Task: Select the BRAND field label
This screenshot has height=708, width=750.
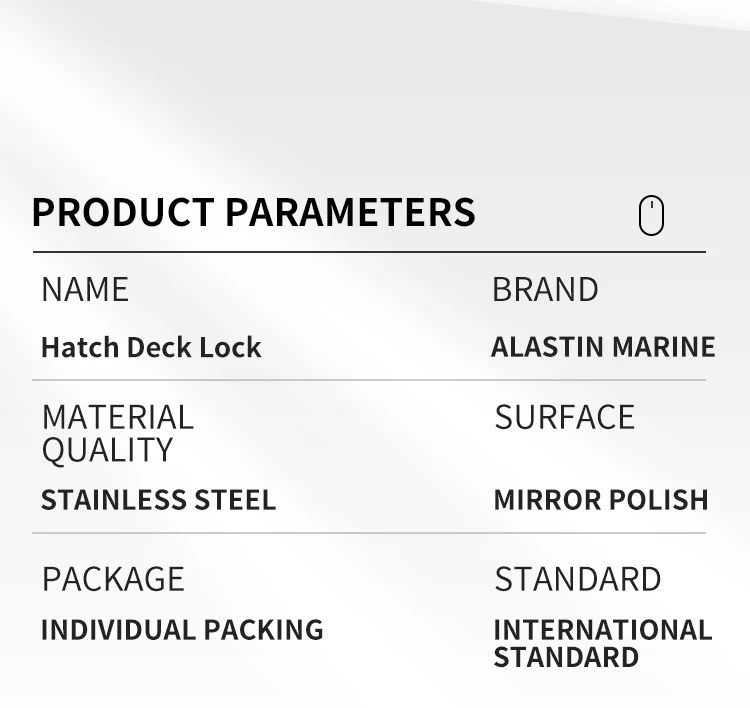Action: coord(545,290)
